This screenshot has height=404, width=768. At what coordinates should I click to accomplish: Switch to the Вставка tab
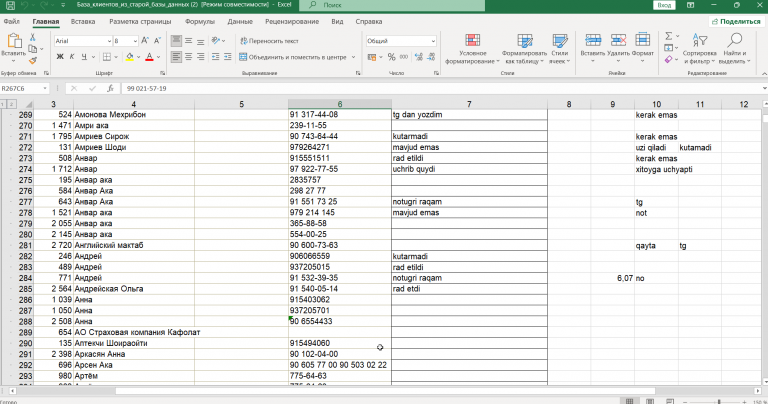83,22
